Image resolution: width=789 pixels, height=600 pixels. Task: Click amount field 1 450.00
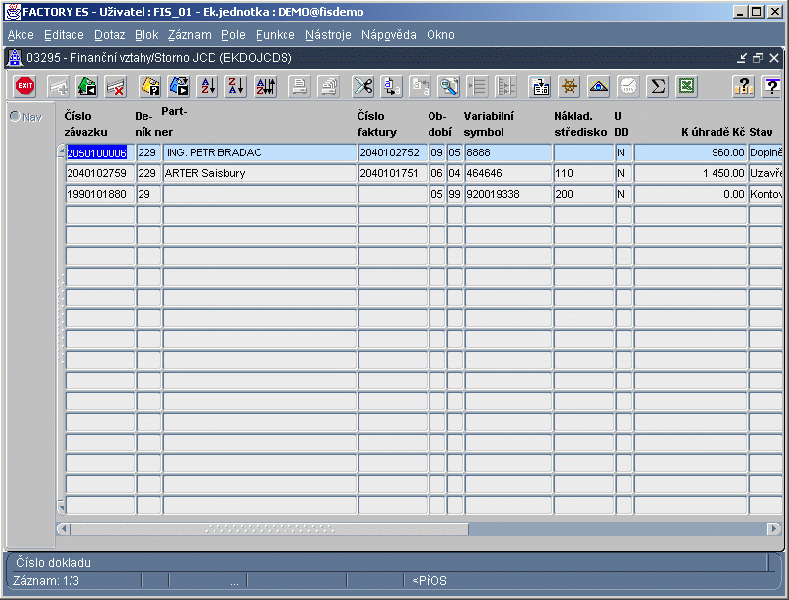point(690,173)
